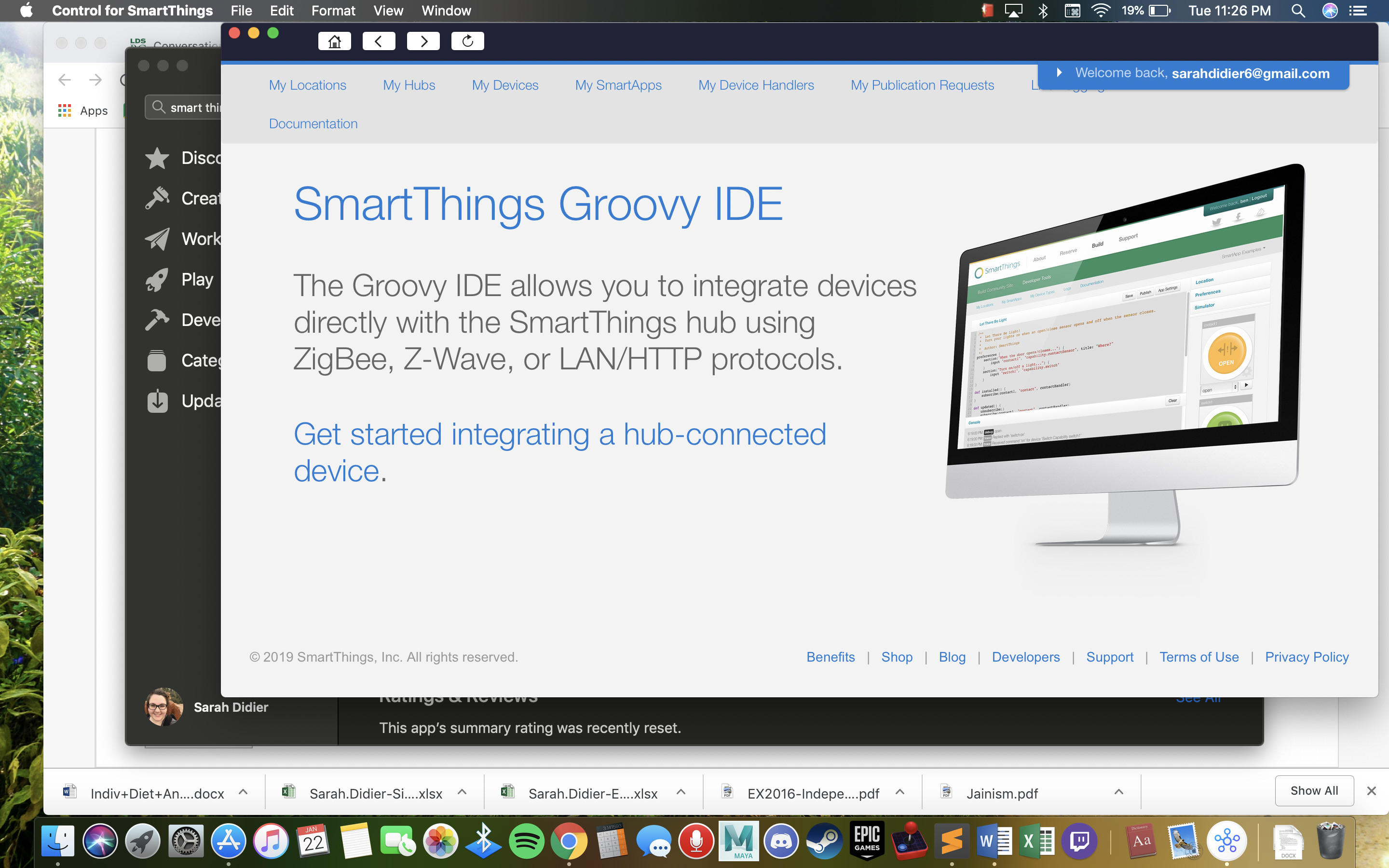Launch Epic Games from the Dock
The width and height of the screenshot is (1389, 868).
click(x=867, y=841)
